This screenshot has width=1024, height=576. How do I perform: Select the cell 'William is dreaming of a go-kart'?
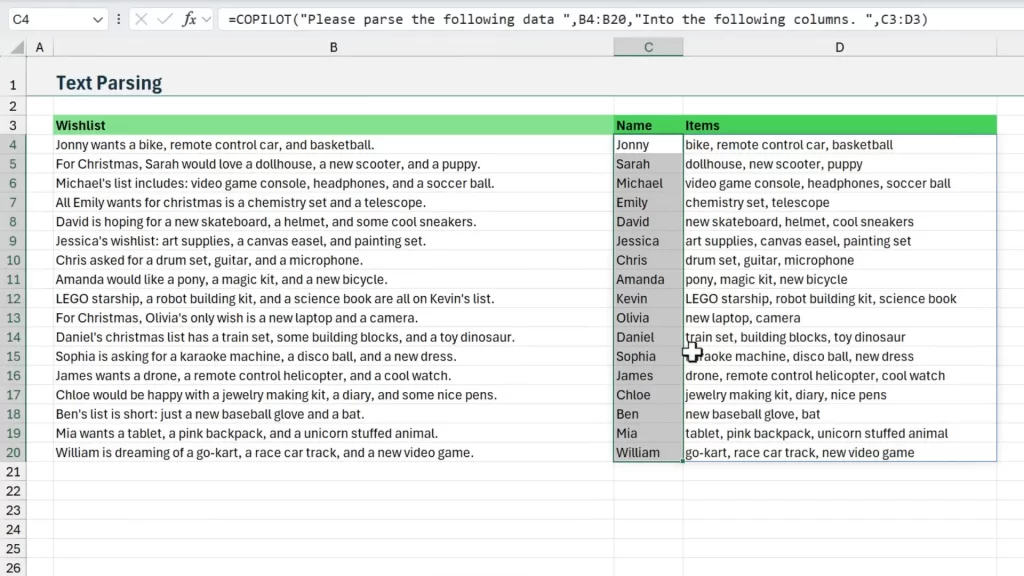tap(333, 453)
